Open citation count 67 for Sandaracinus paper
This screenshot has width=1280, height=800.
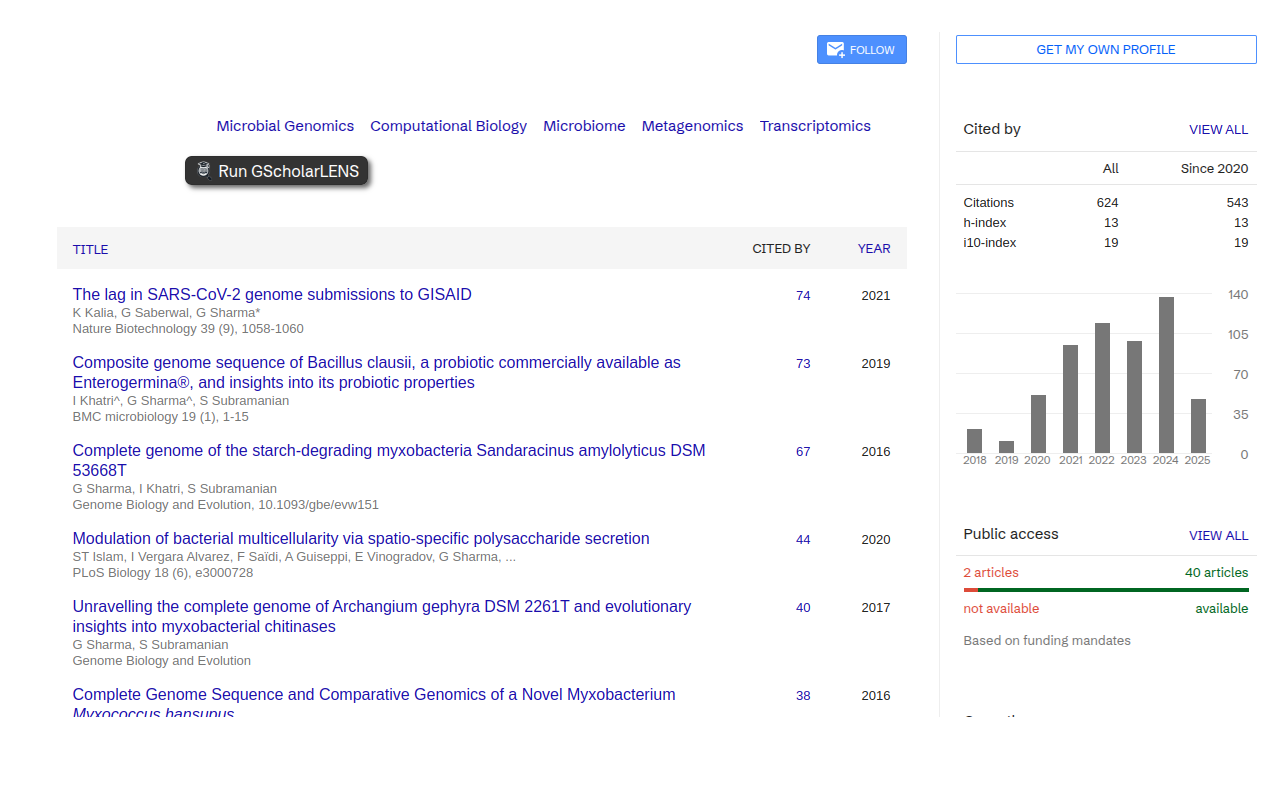click(803, 451)
